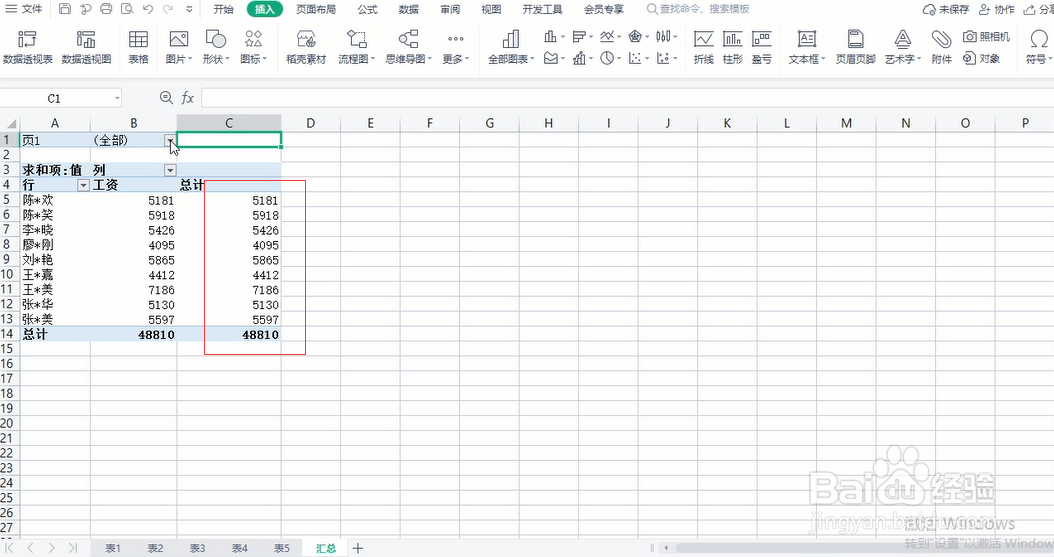Insert a combo chart from chart gallery

pos(581,58)
